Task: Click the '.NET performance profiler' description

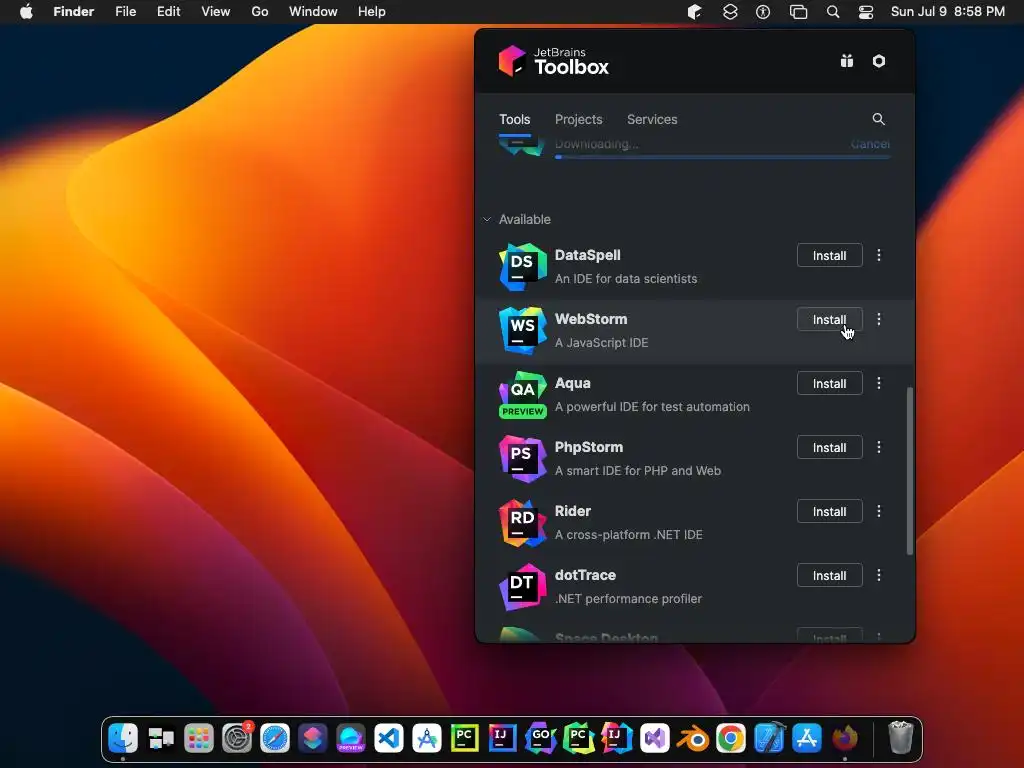Action: pos(628,599)
